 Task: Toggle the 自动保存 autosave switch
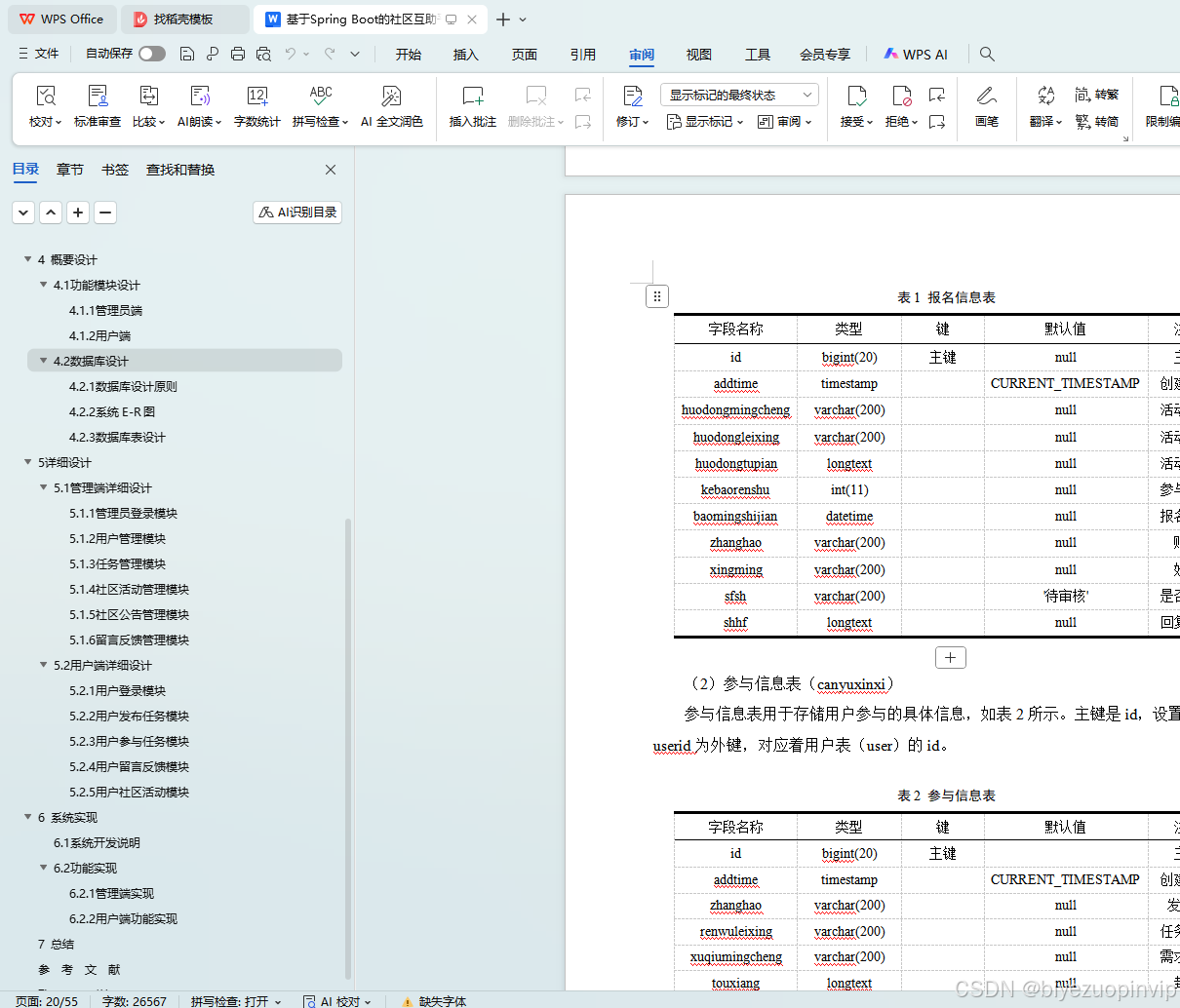click(152, 54)
